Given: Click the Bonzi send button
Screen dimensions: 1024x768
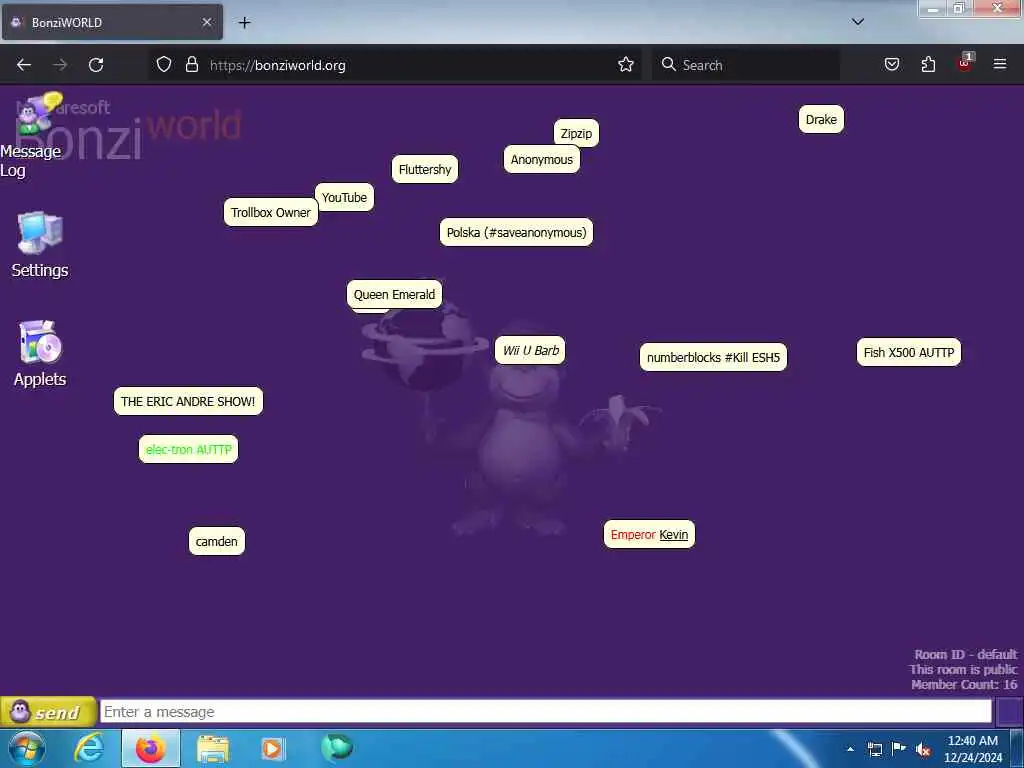Looking at the screenshot, I should (x=48, y=712).
